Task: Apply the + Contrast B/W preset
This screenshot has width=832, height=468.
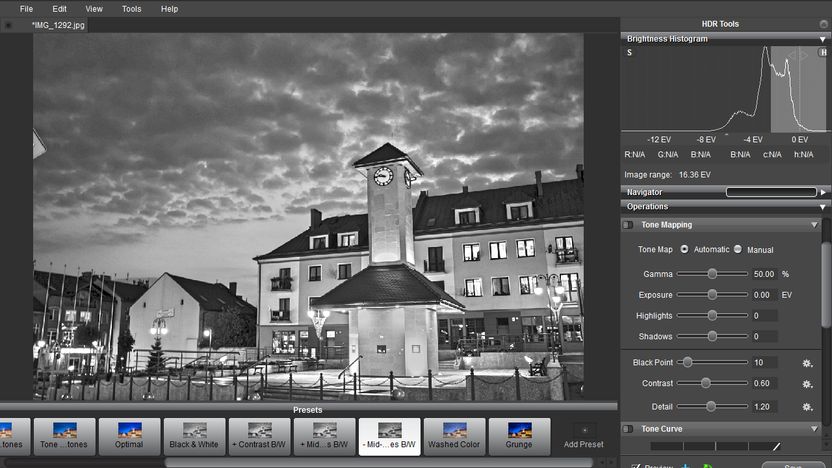Action: [259, 437]
